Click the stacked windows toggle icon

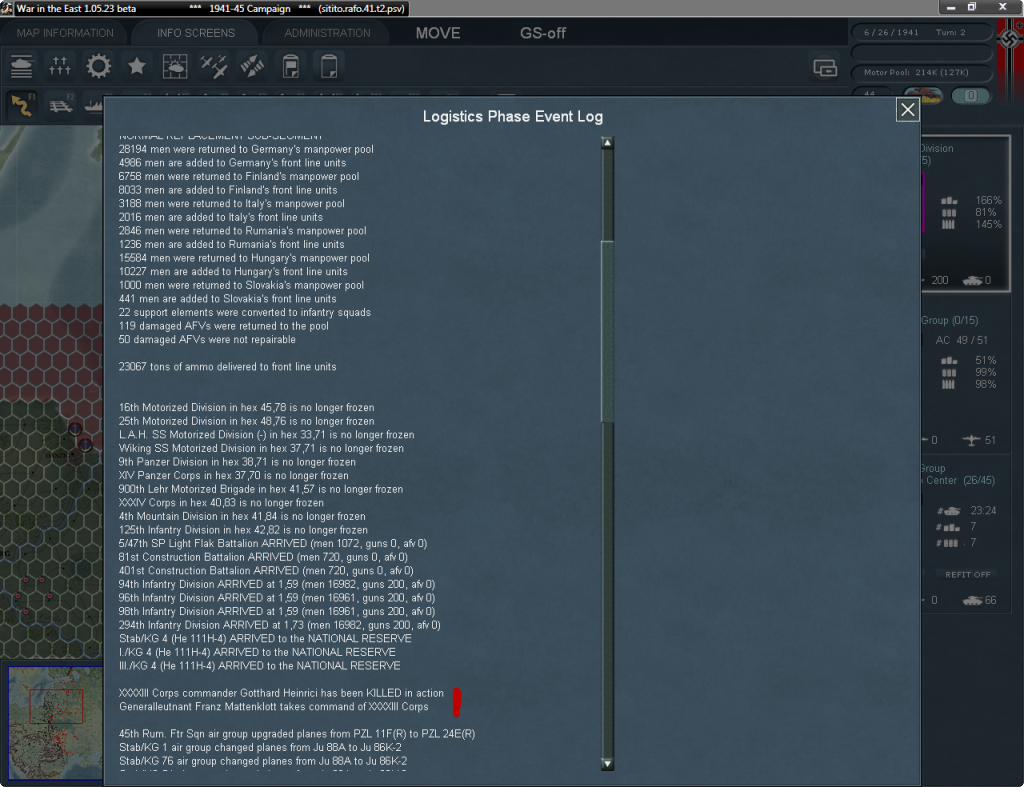[825, 68]
